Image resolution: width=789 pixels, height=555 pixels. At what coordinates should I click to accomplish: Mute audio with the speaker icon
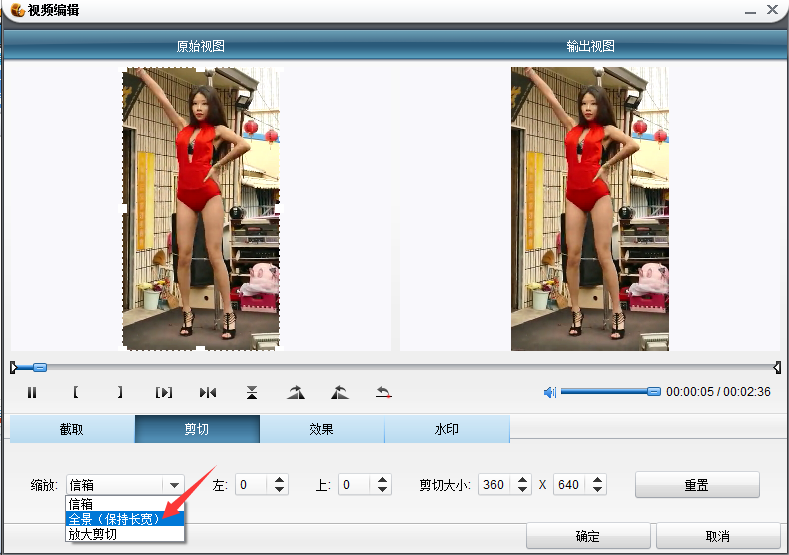[550, 392]
